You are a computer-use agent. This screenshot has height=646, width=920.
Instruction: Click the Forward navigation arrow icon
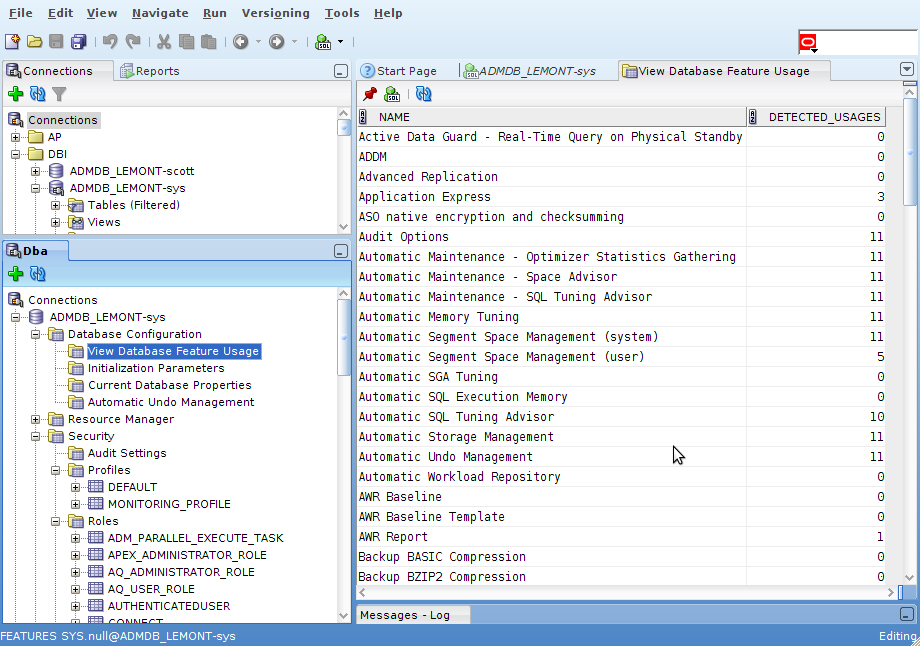(276, 42)
